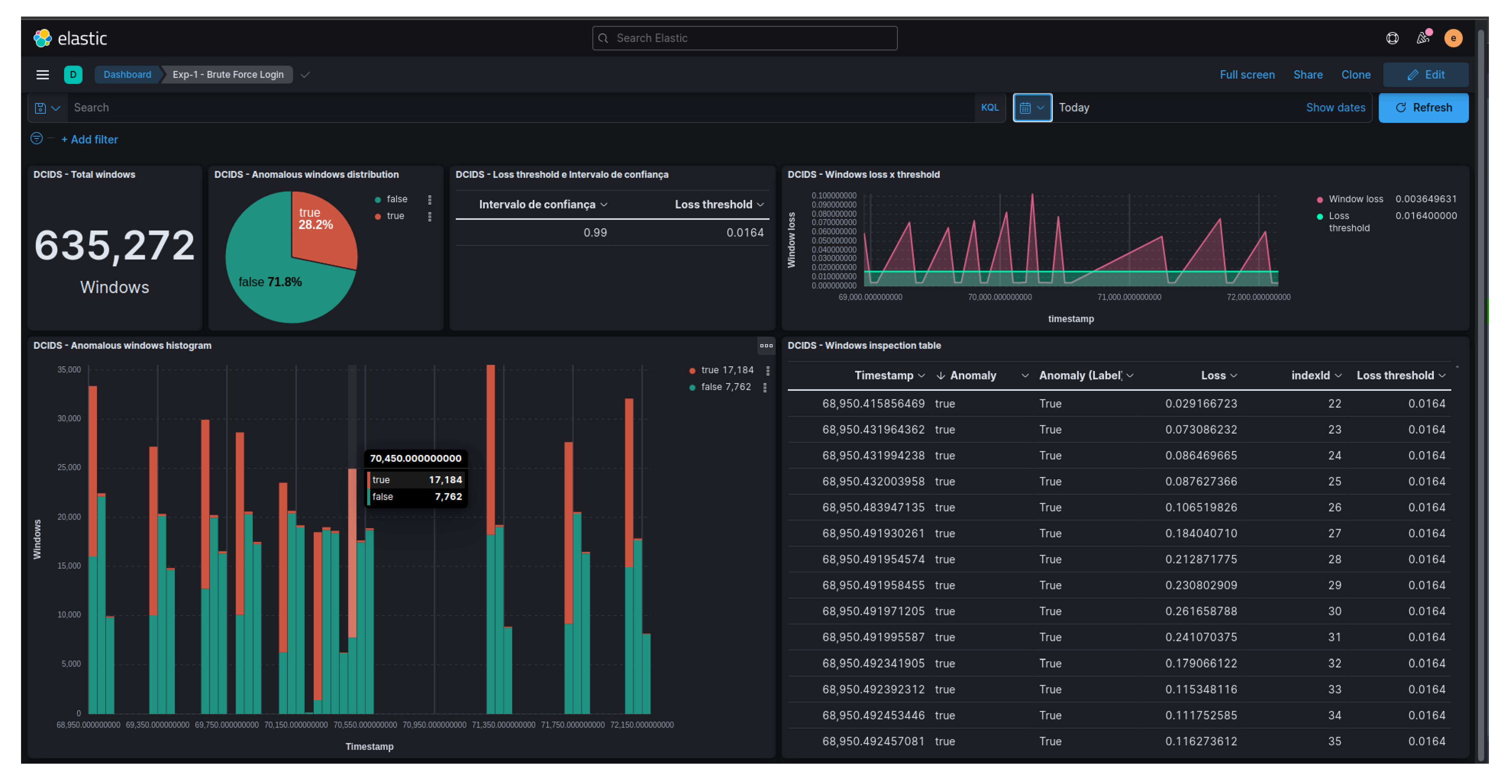
Task: Click the Add filter link
Action: (x=89, y=140)
